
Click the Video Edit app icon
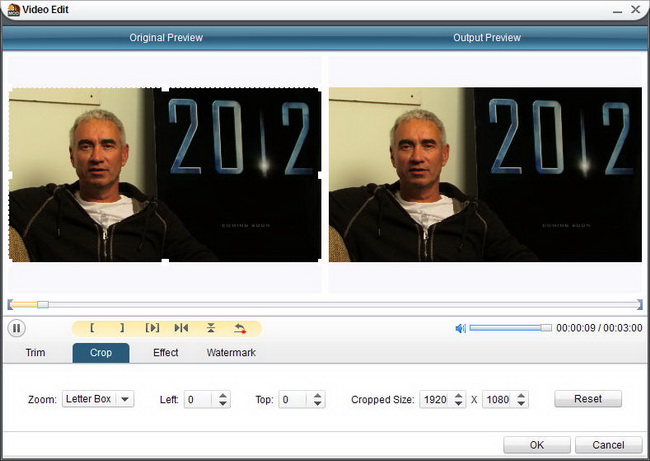coord(13,10)
